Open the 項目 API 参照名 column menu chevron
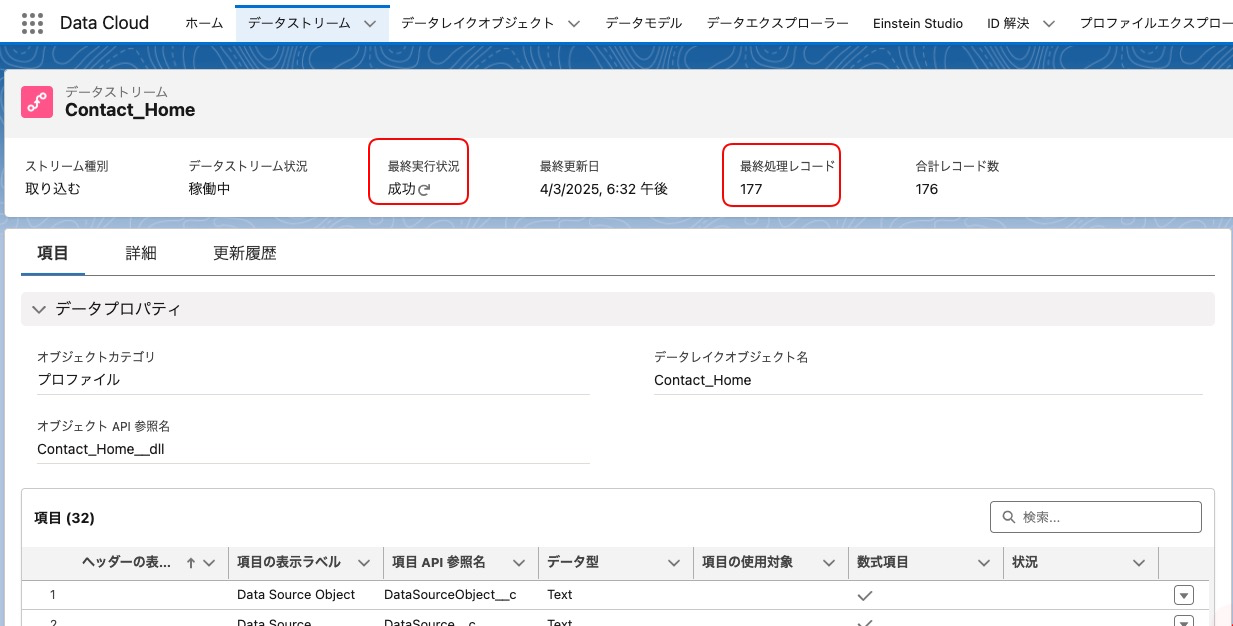Viewport: 1233px width, 626px height. 520,563
